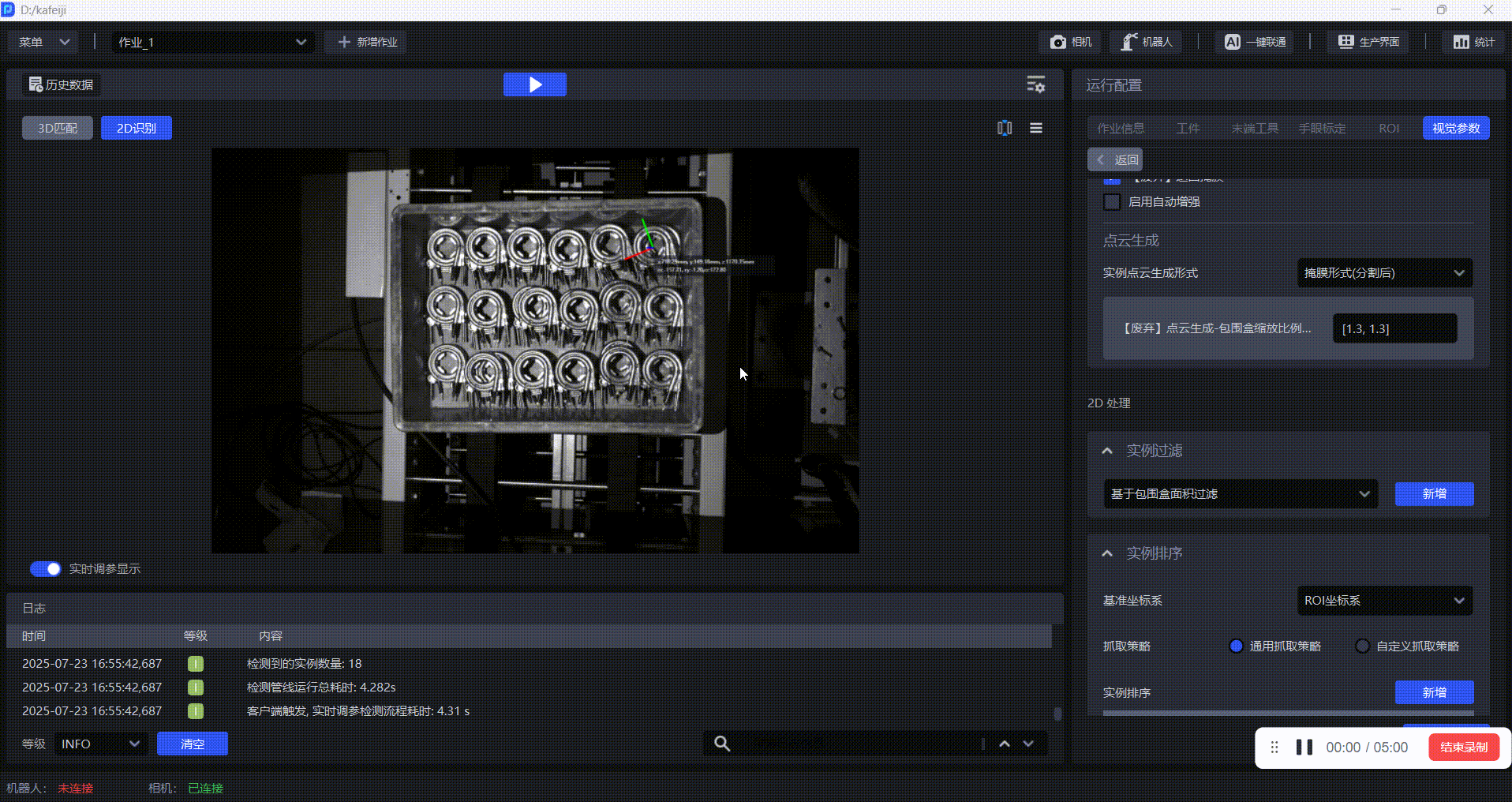Toggle the real-time tuning display (实时调参显示) switch
Image resolution: width=1512 pixels, height=802 pixels.
coord(45,569)
